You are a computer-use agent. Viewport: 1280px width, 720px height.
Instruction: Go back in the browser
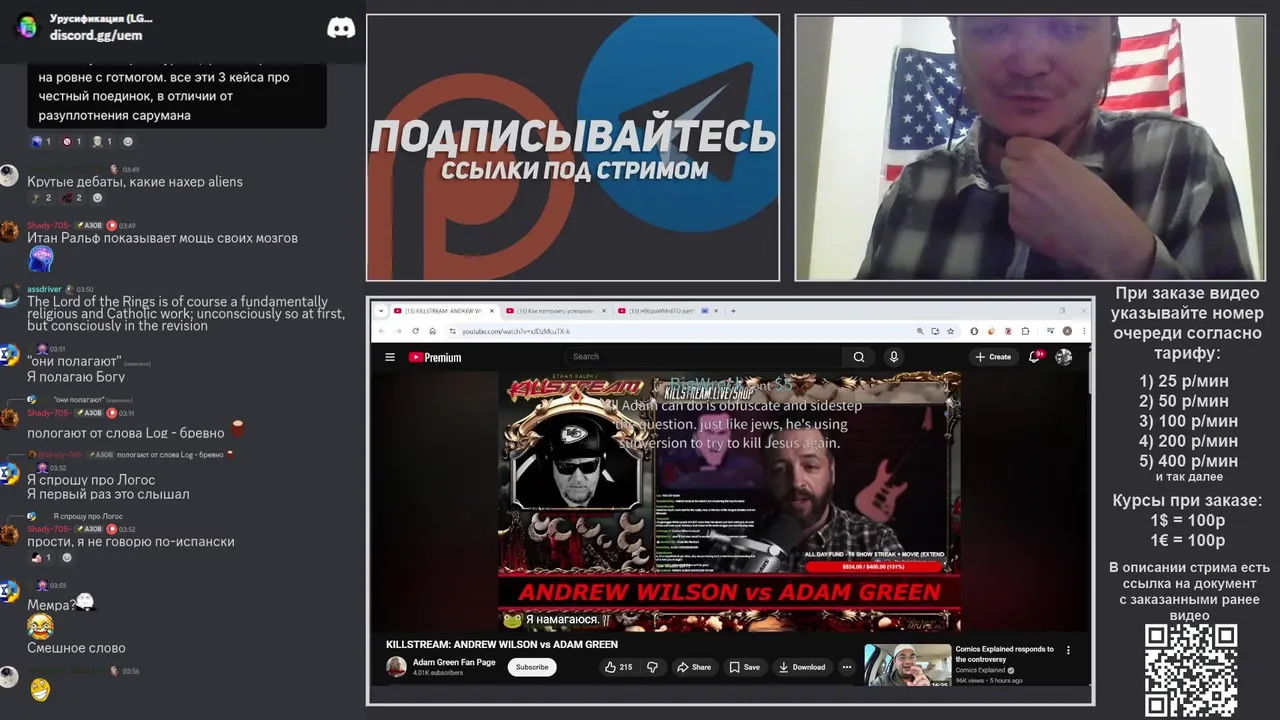click(x=381, y=331)
